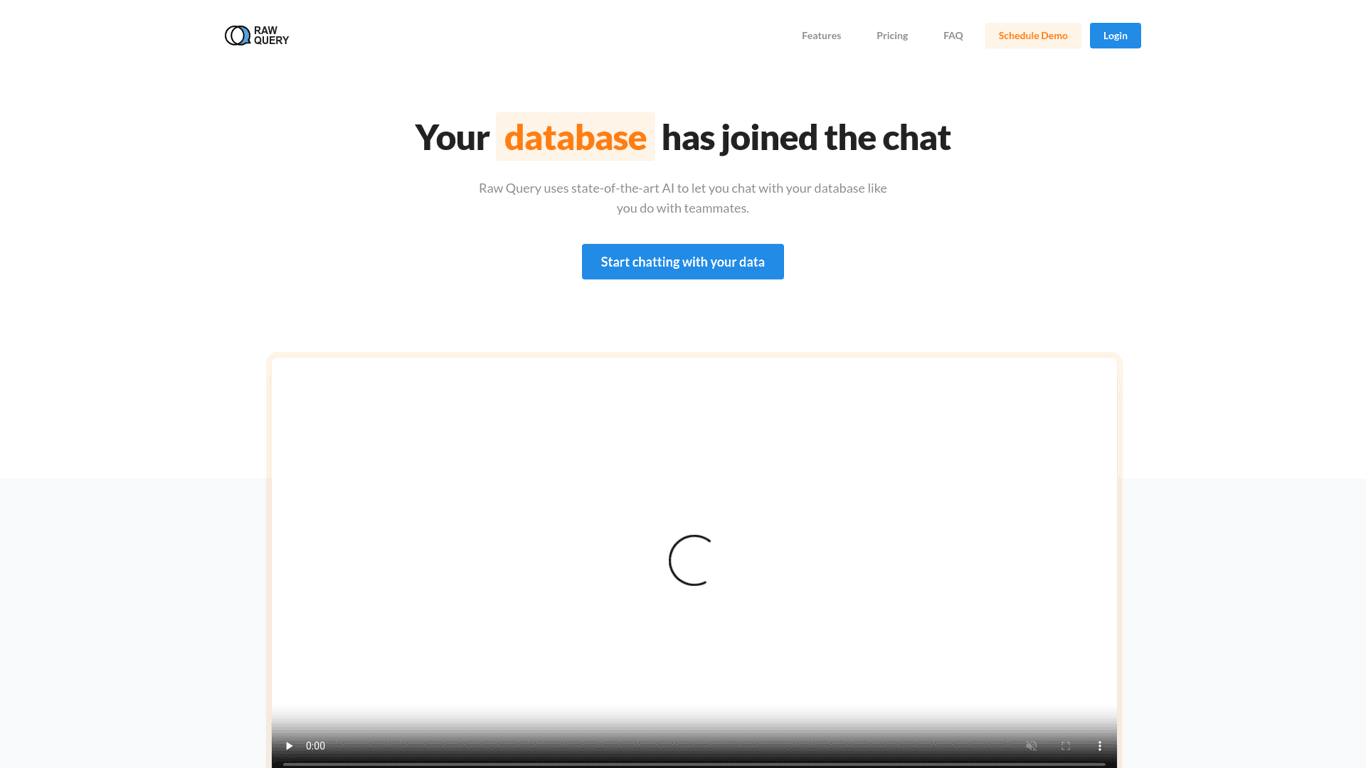Image resolution: width=1366 pixels, height=768 pixels.
Task: Go to Pricing in the top navigation
Action: click(x=892, y=36)
